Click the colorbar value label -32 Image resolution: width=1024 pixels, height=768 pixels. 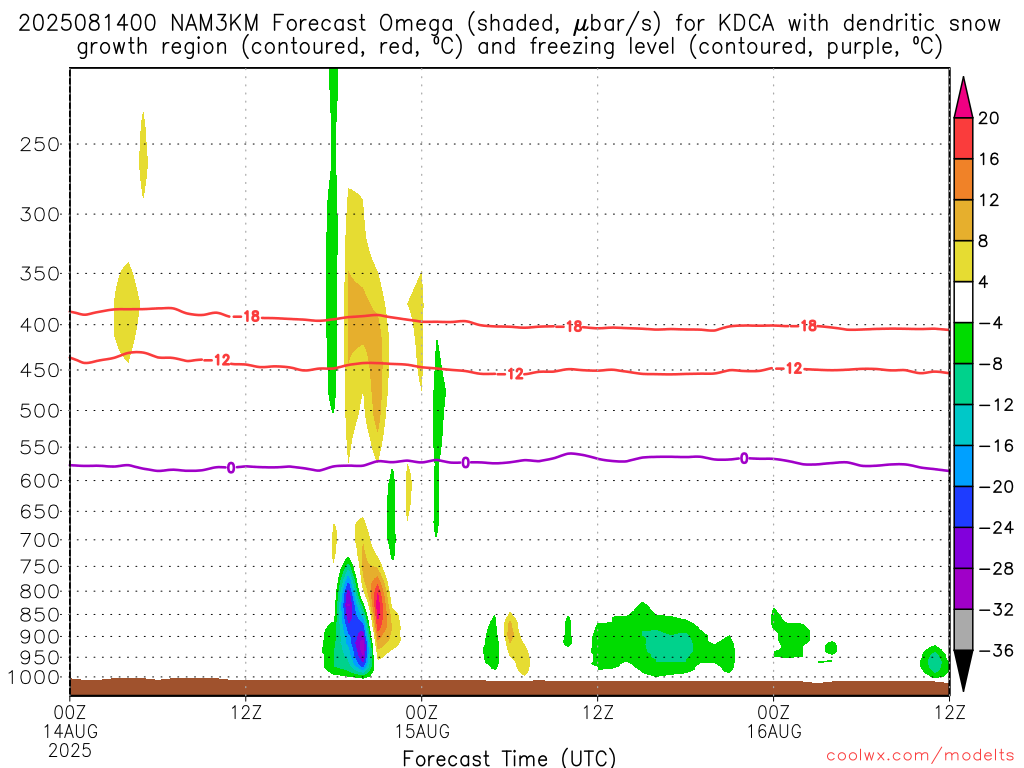coord(996,609)
